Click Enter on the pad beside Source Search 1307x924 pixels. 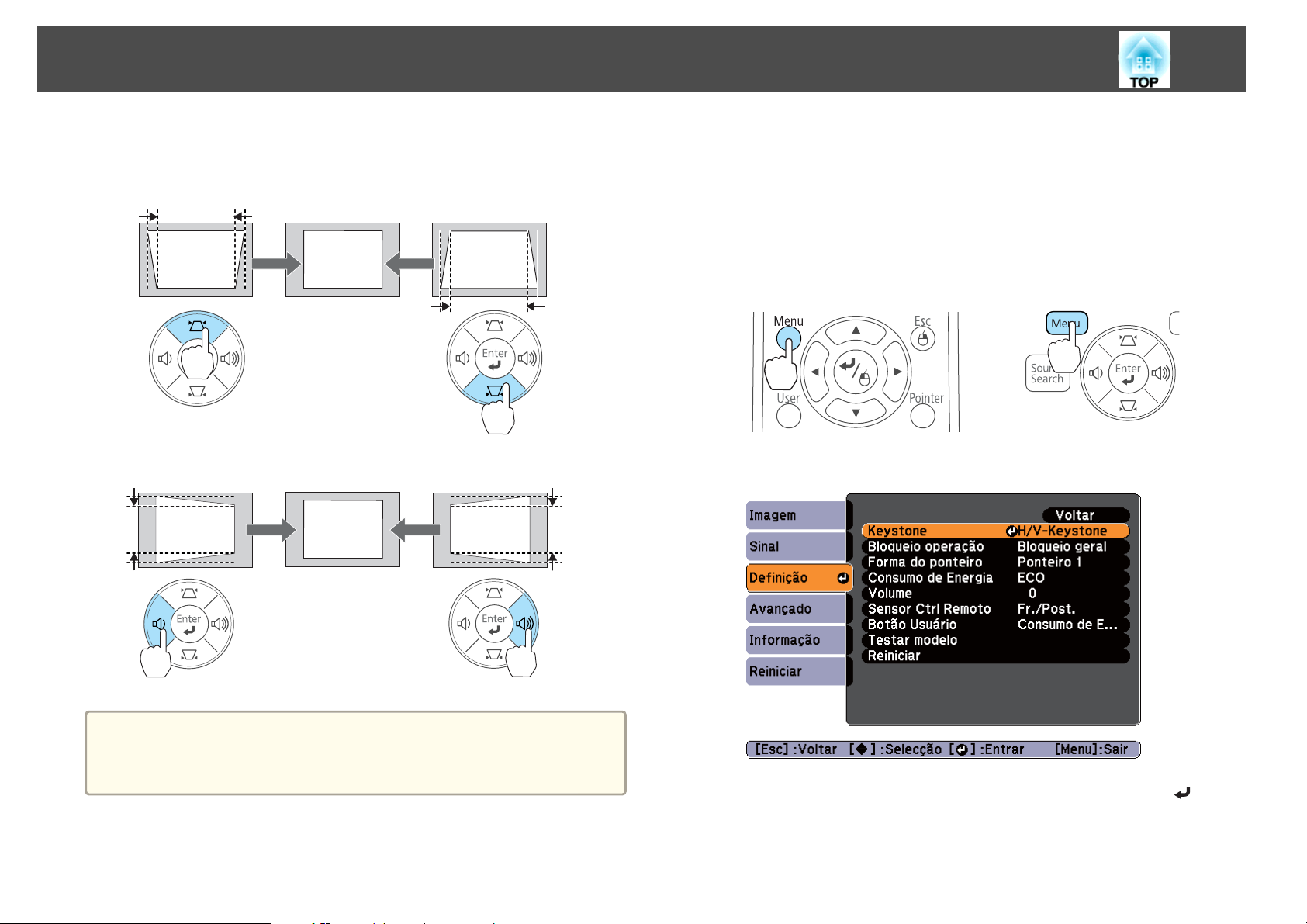click(x=1128, y=373)
